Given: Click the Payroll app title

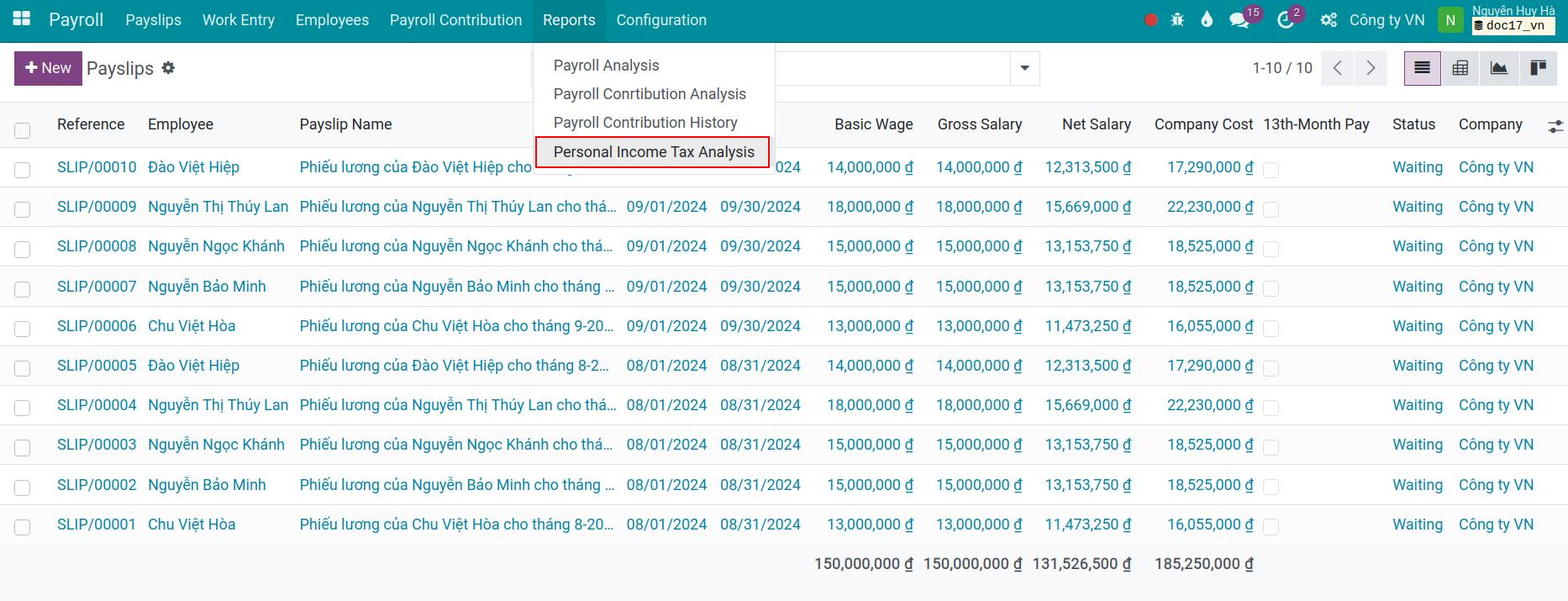Looking at the screenshot, I should (x=76, y=20).
